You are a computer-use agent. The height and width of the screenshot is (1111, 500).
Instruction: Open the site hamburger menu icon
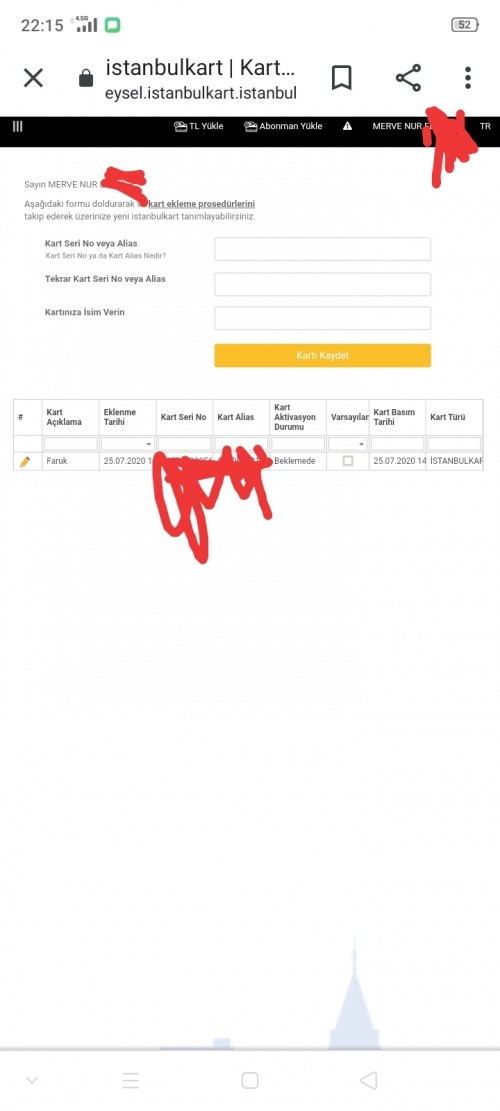point(18,126)
